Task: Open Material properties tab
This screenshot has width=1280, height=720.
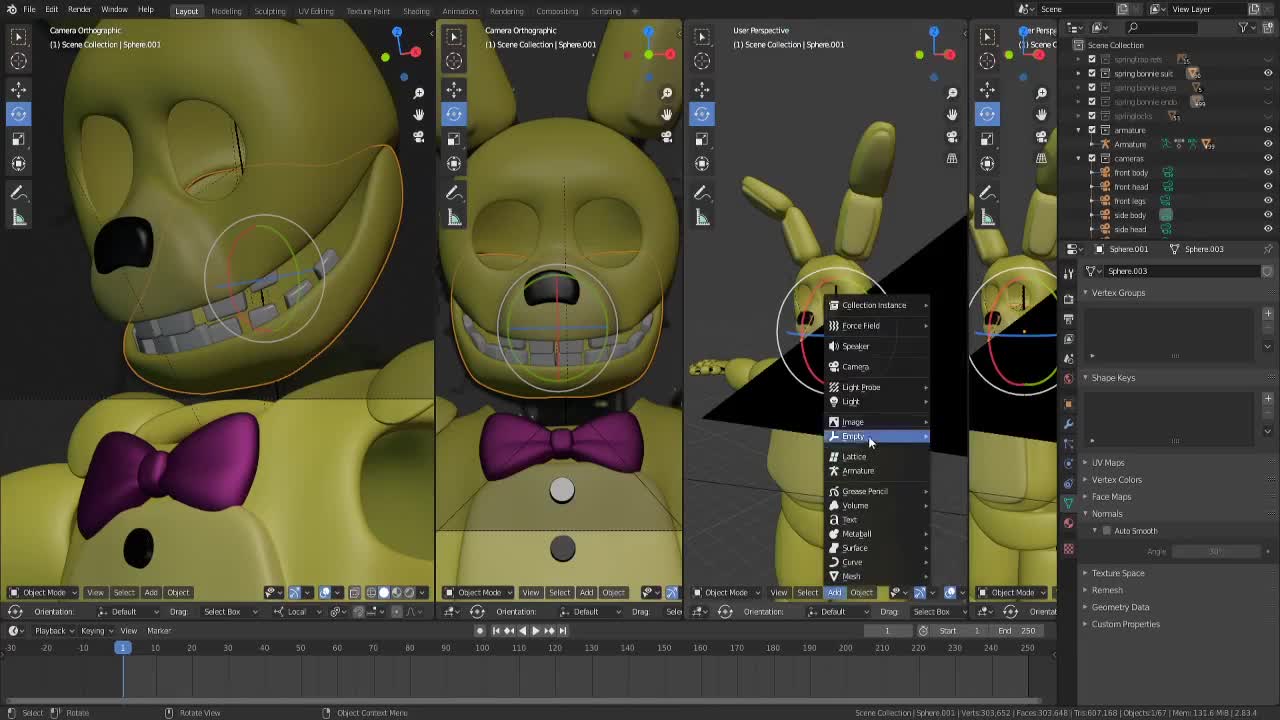Action: pos(1068,523)
